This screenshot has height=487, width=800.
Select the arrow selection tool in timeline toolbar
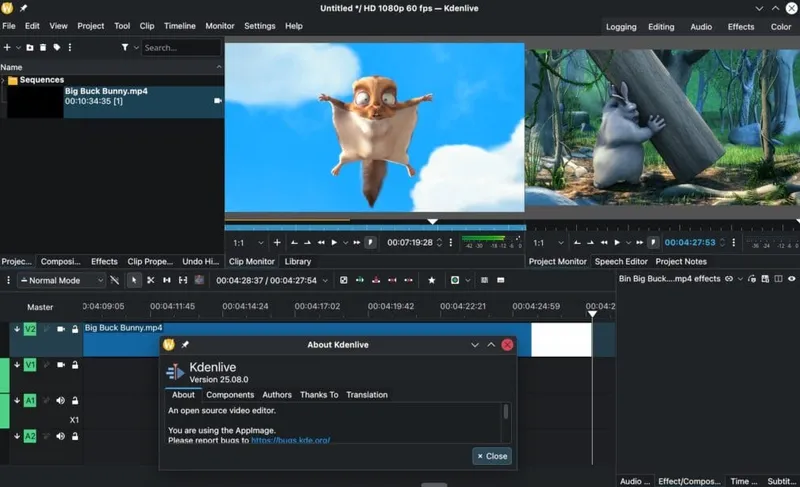(x=134, y=280)
